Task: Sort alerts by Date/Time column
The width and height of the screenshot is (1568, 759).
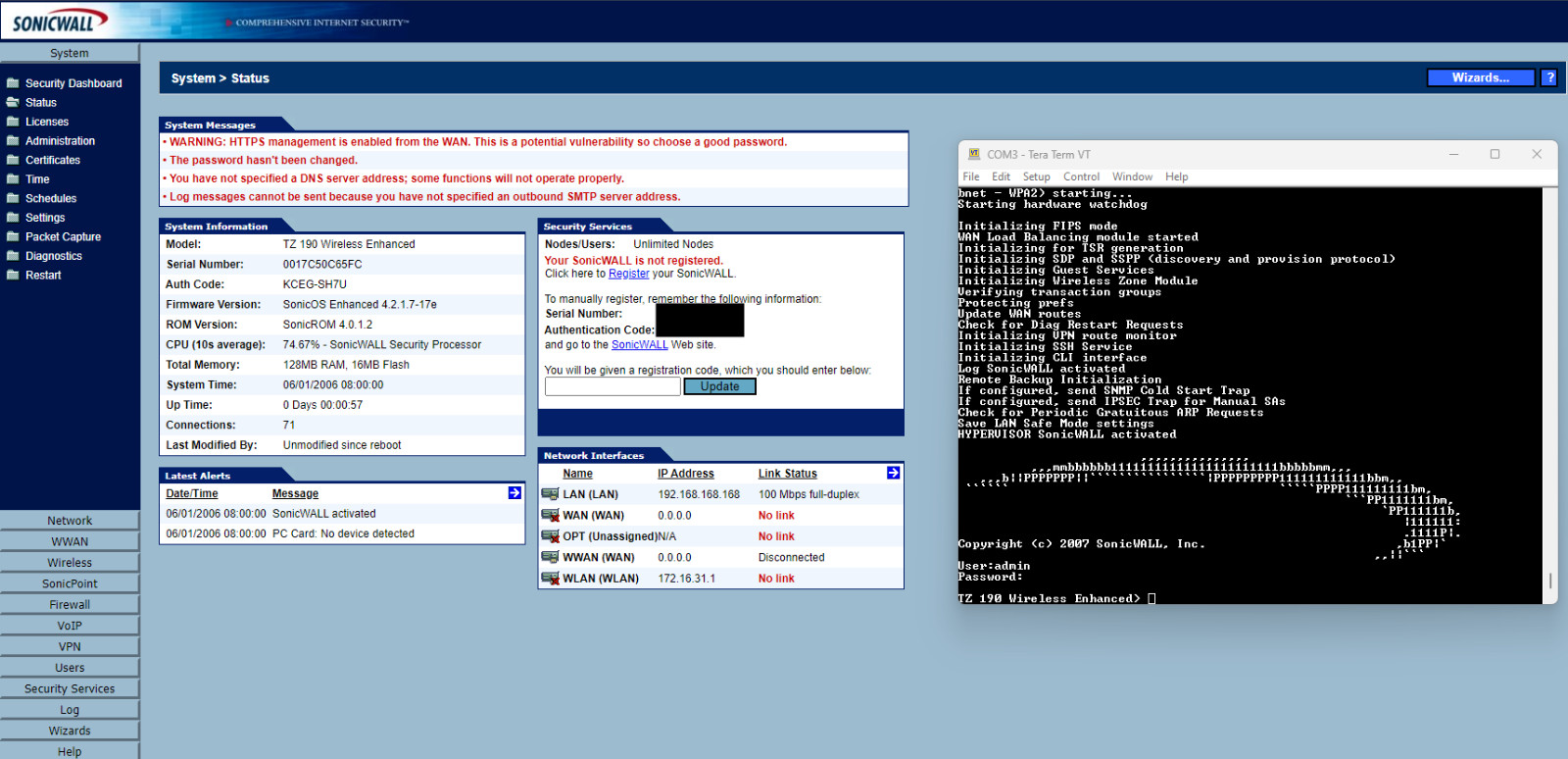Action: point(192,494)
